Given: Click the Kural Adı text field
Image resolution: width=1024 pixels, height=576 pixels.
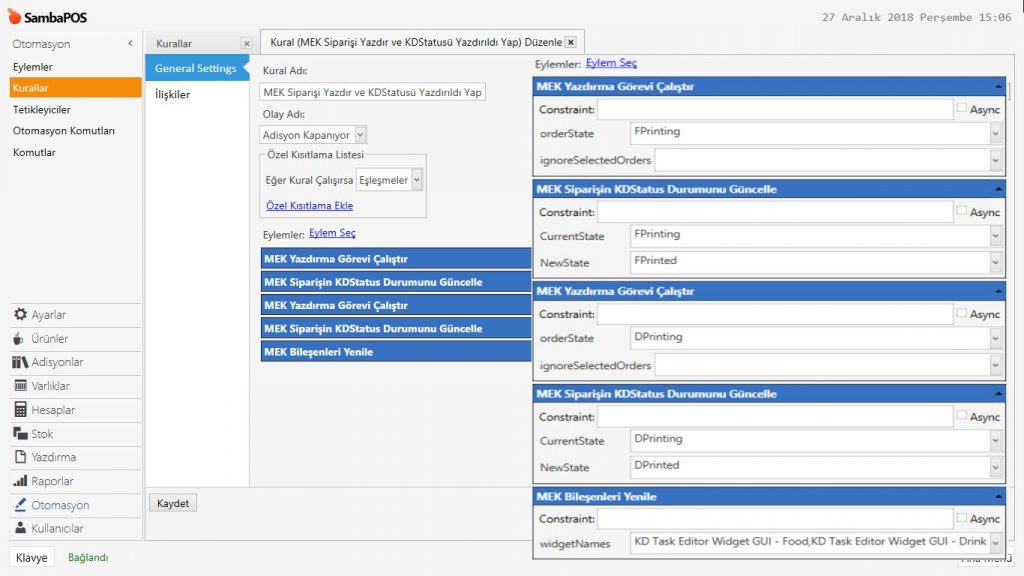Looking at the screenshot, I should [372, 92].
